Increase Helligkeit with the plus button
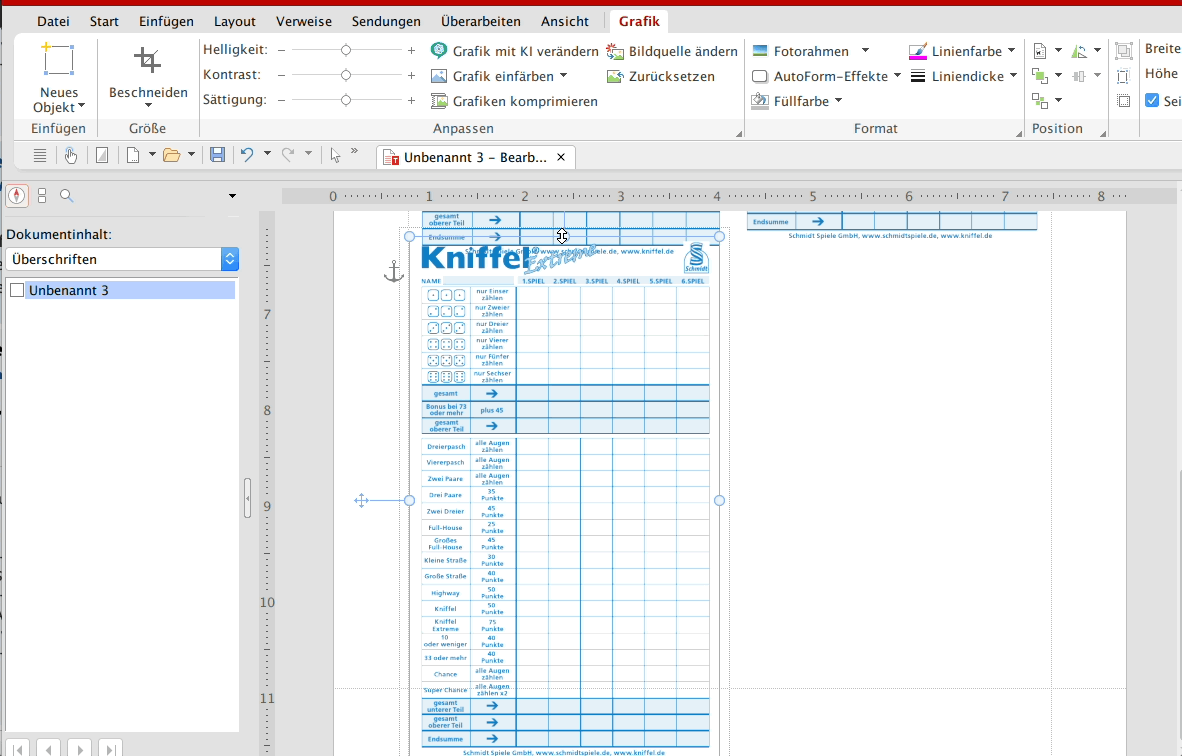The image size is (1182, 756). pos(411,51)
